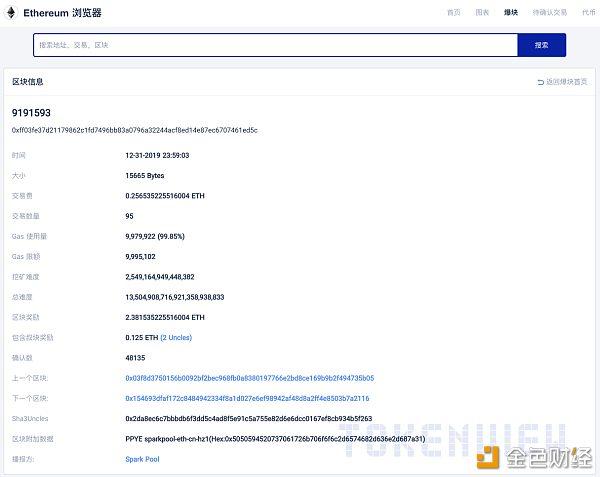Click the Ethereum 浏览器 site title
600x477 pixels.
(62, 13)
